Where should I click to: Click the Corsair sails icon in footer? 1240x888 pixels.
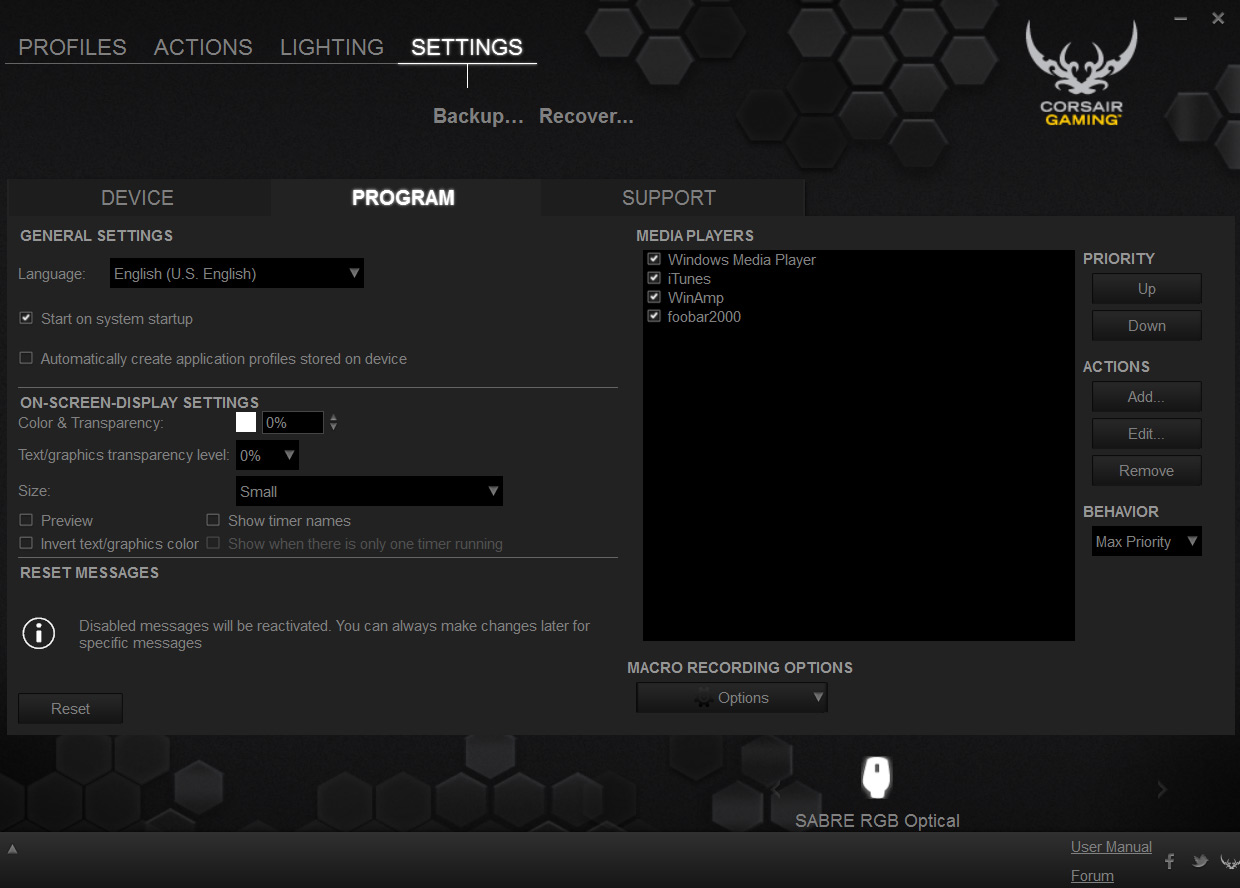(x=1230, y=861)
